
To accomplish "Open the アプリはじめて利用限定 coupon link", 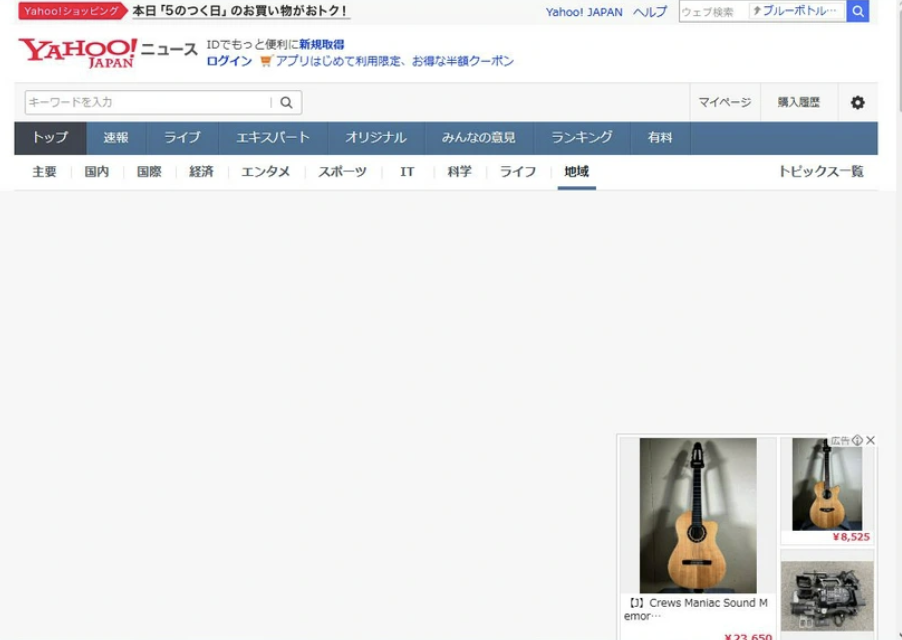I will click(x=394, y=60).
